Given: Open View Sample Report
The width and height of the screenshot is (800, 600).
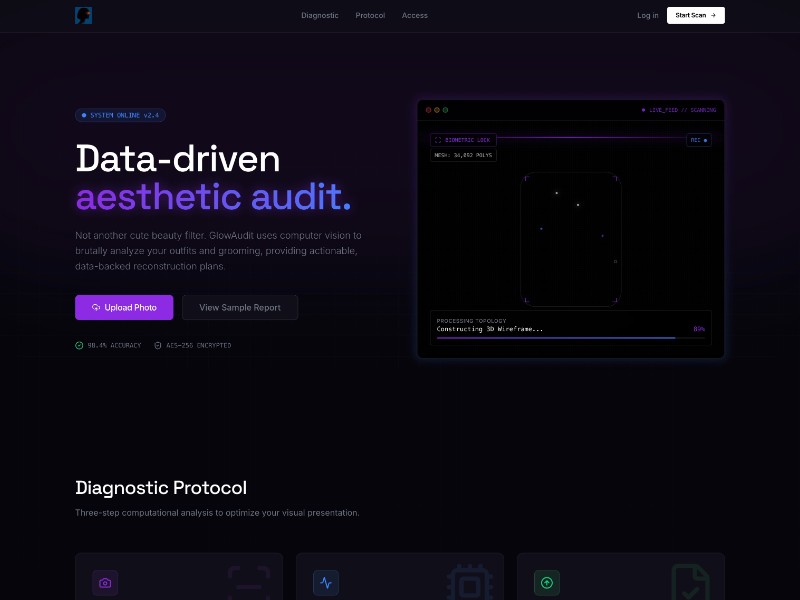Looking at the screenshot, I should coord(240,307).
